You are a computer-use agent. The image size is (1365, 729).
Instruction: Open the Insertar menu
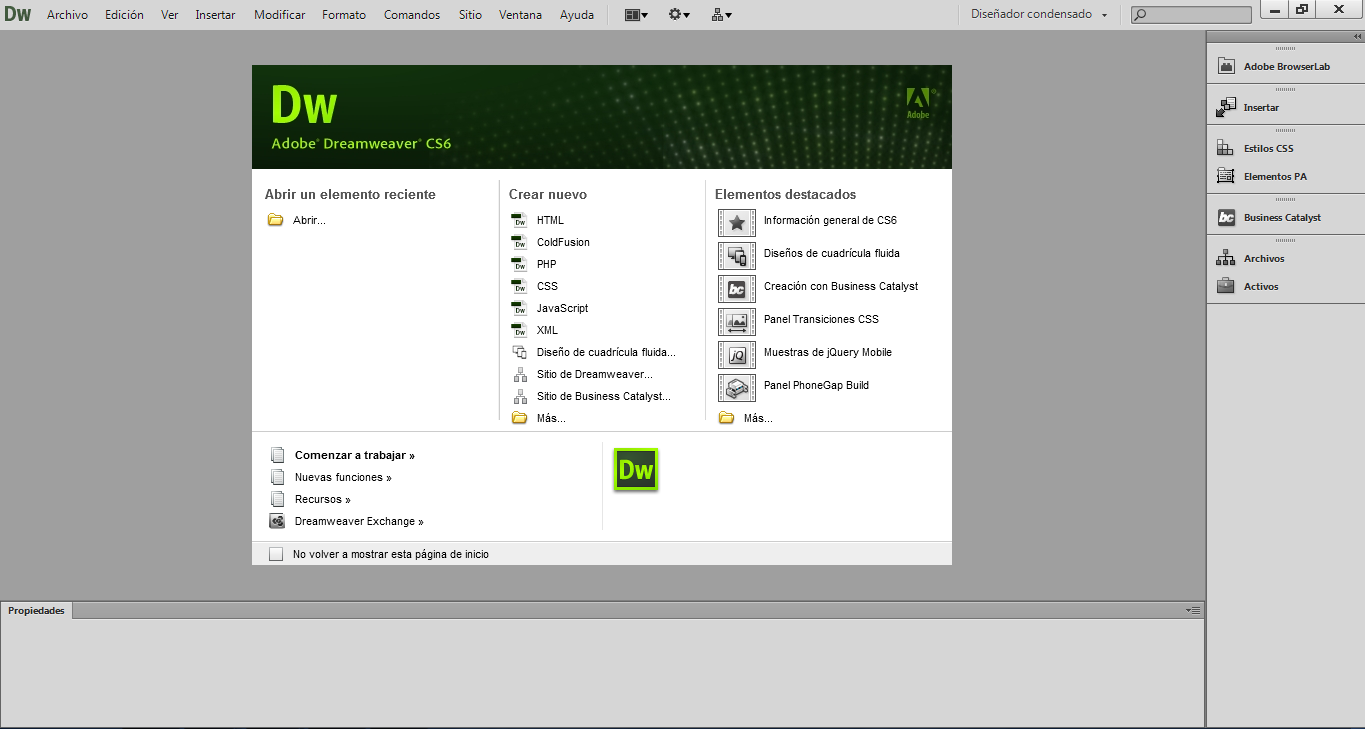tap(215, 14)
